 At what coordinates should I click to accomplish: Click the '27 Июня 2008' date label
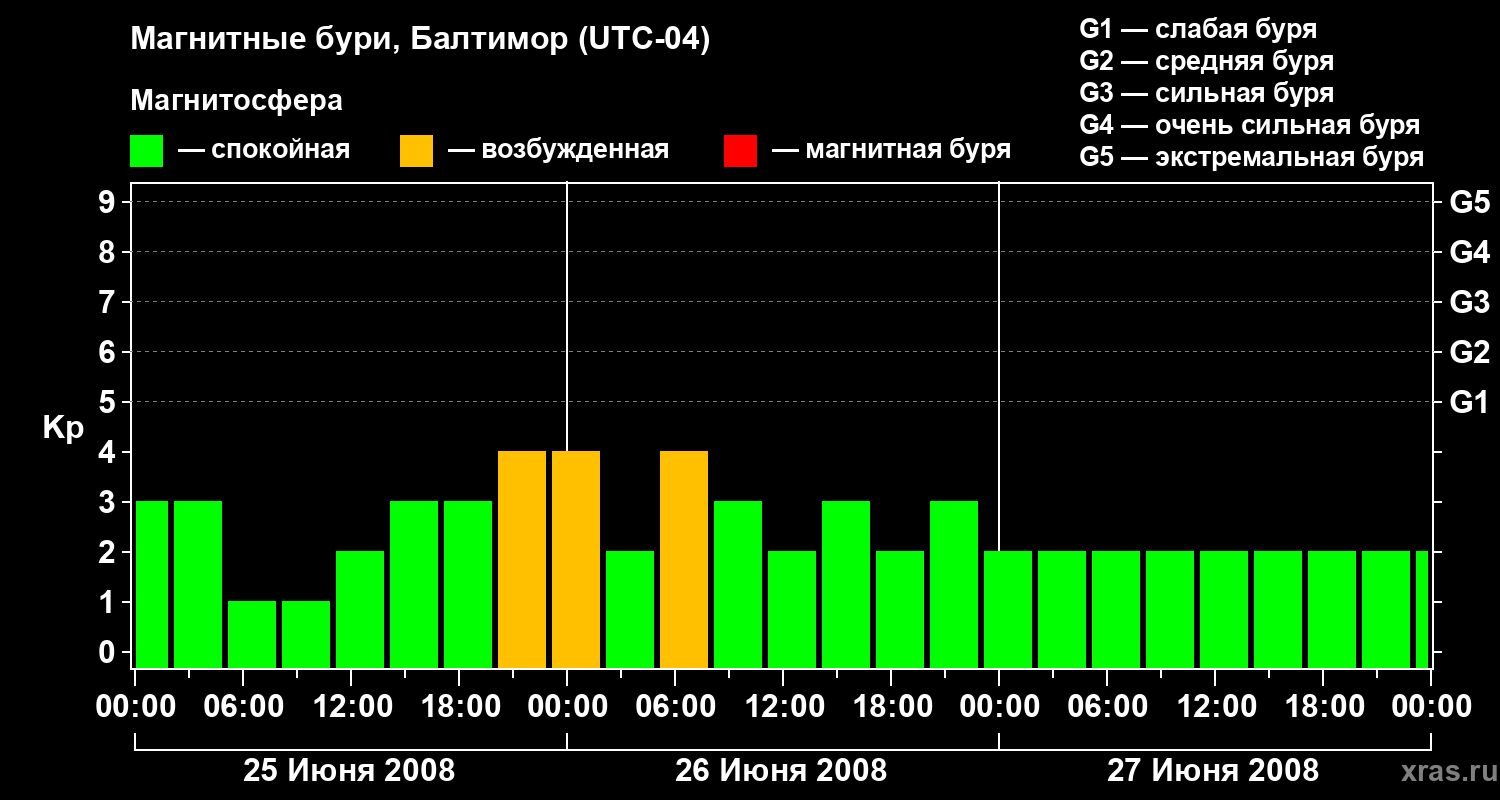pyautogui.click(x=1213, y=771)
